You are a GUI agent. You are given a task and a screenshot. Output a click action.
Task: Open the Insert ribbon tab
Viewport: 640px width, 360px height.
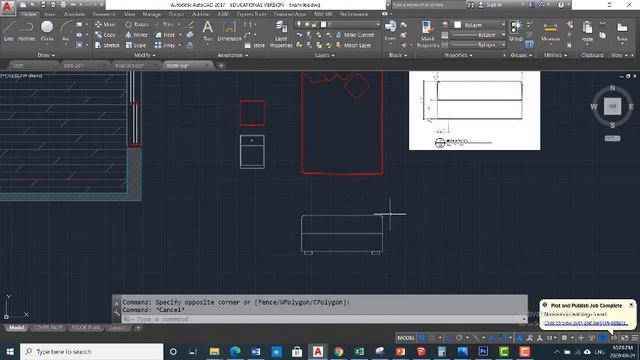(49, 14)
